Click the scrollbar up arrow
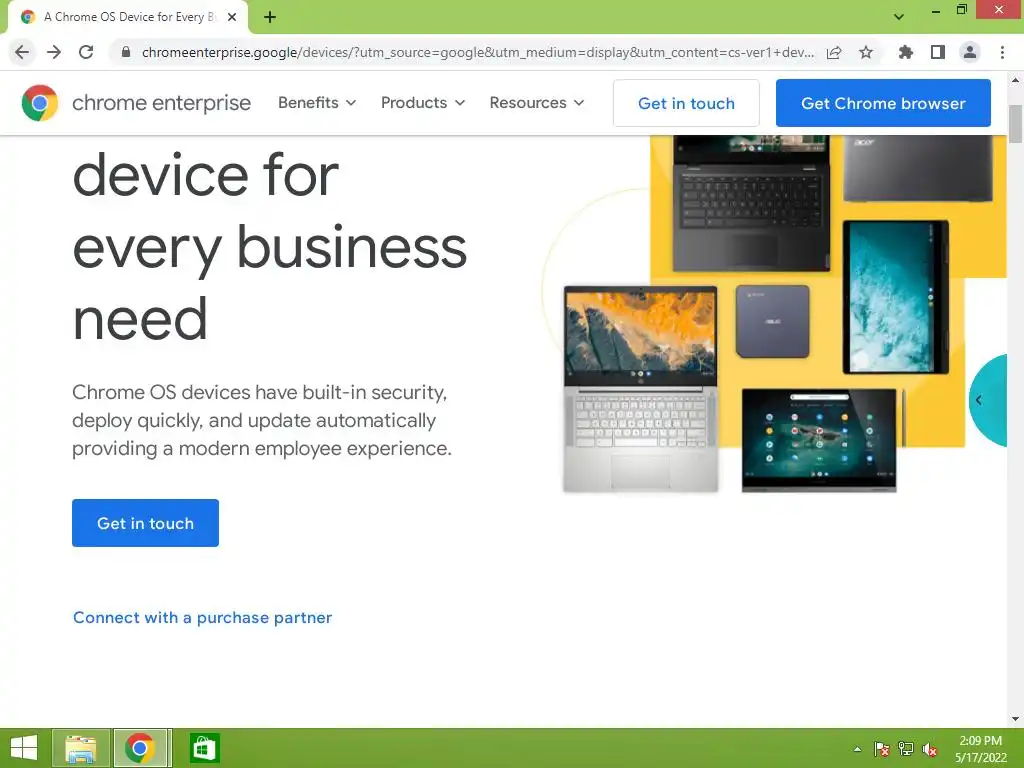 coord(1015,80)
